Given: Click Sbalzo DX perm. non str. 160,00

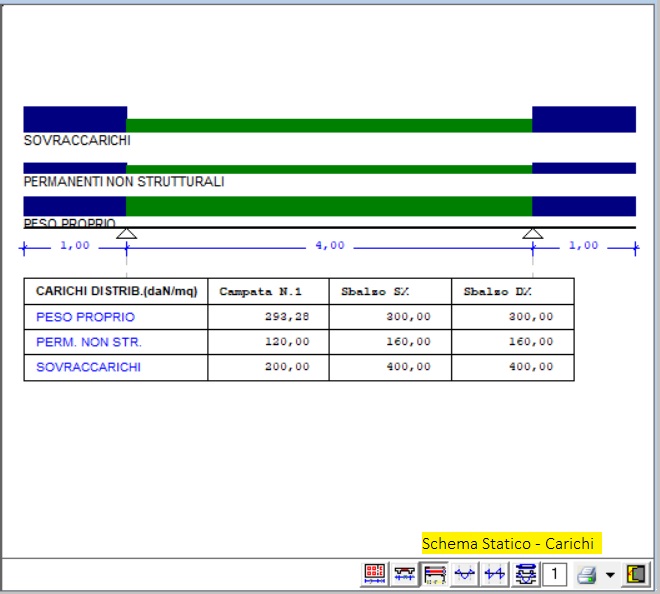Looking at the screenshot, I should [531, 341].
